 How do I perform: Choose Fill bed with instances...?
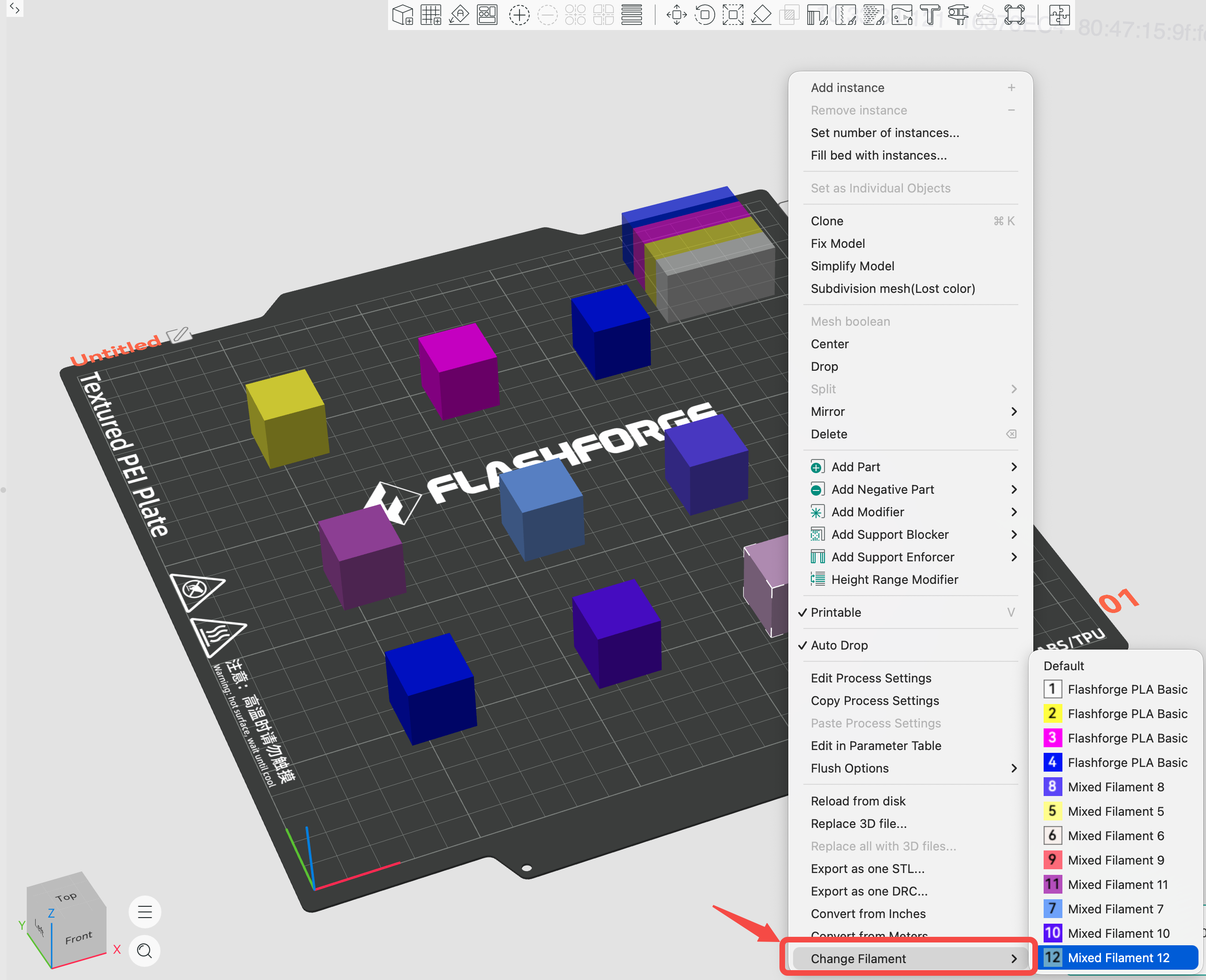pos(910,155)
